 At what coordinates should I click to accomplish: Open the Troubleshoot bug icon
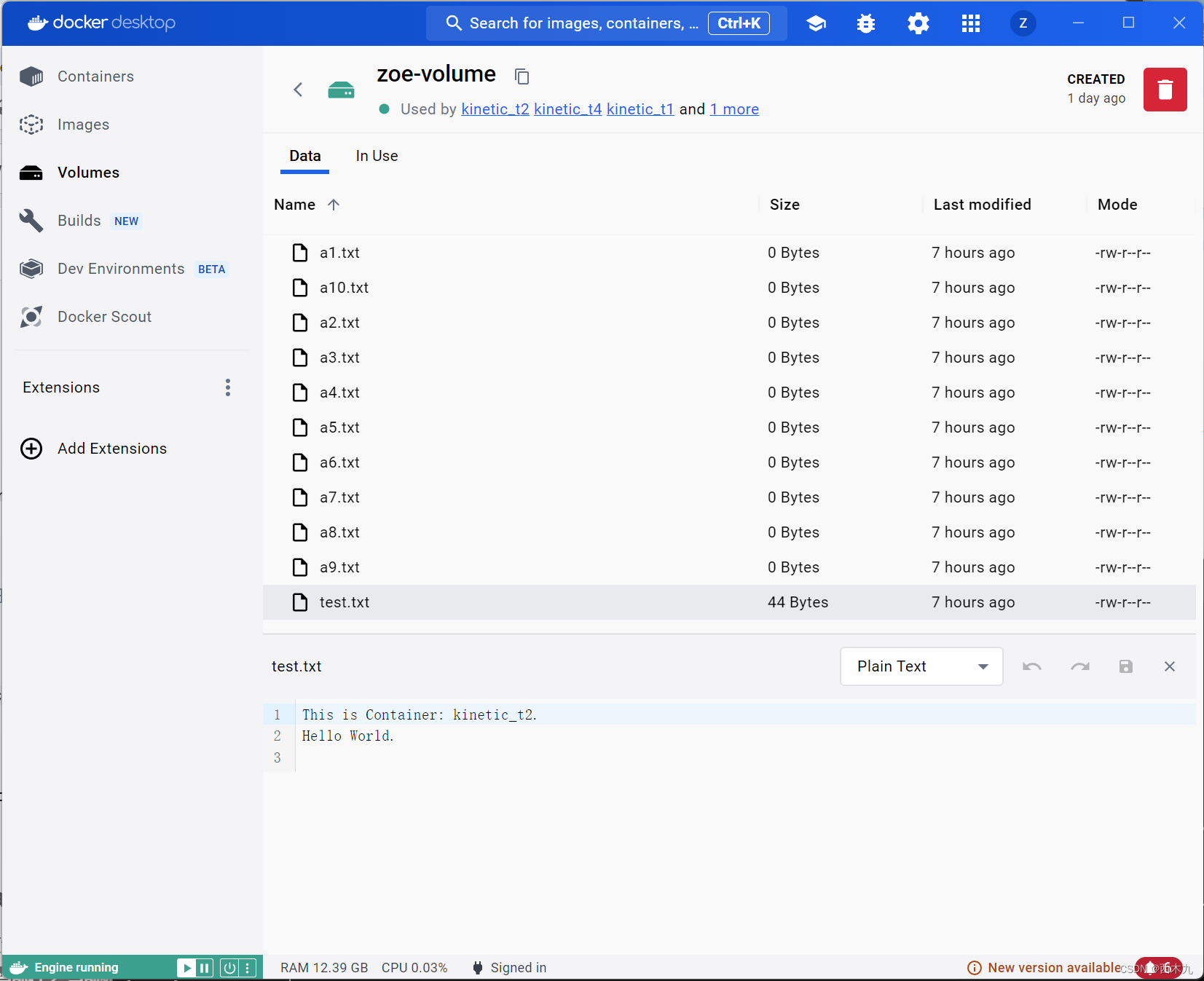tap(866, 23)
